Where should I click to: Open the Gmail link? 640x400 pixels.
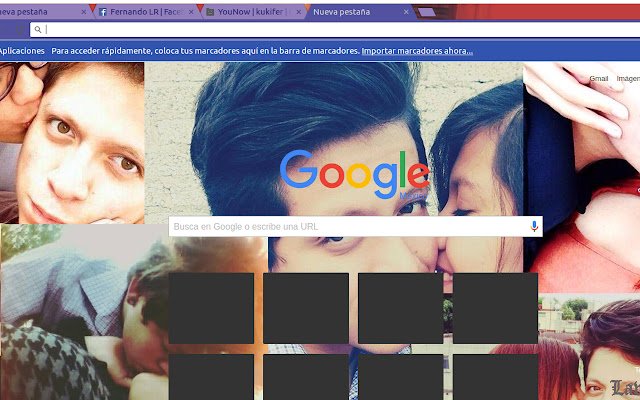tap(599, 78)
